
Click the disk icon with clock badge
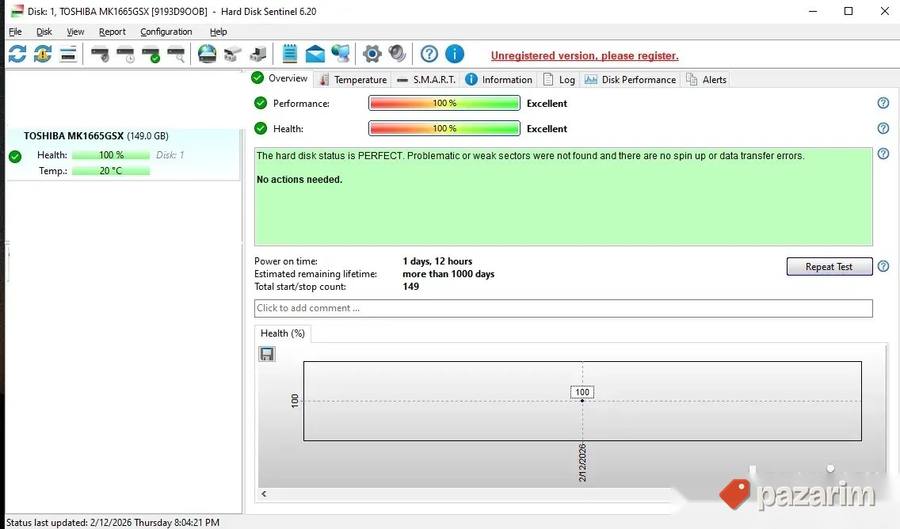[125, 55]
